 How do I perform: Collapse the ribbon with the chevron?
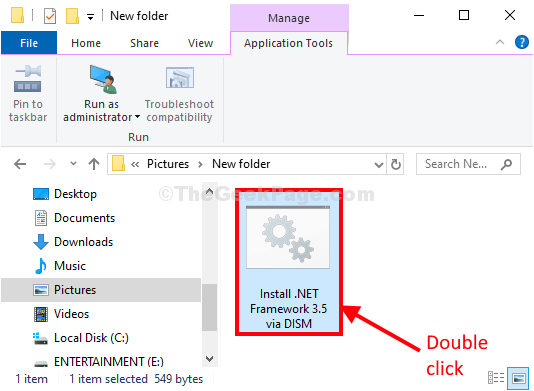point(500,42)
